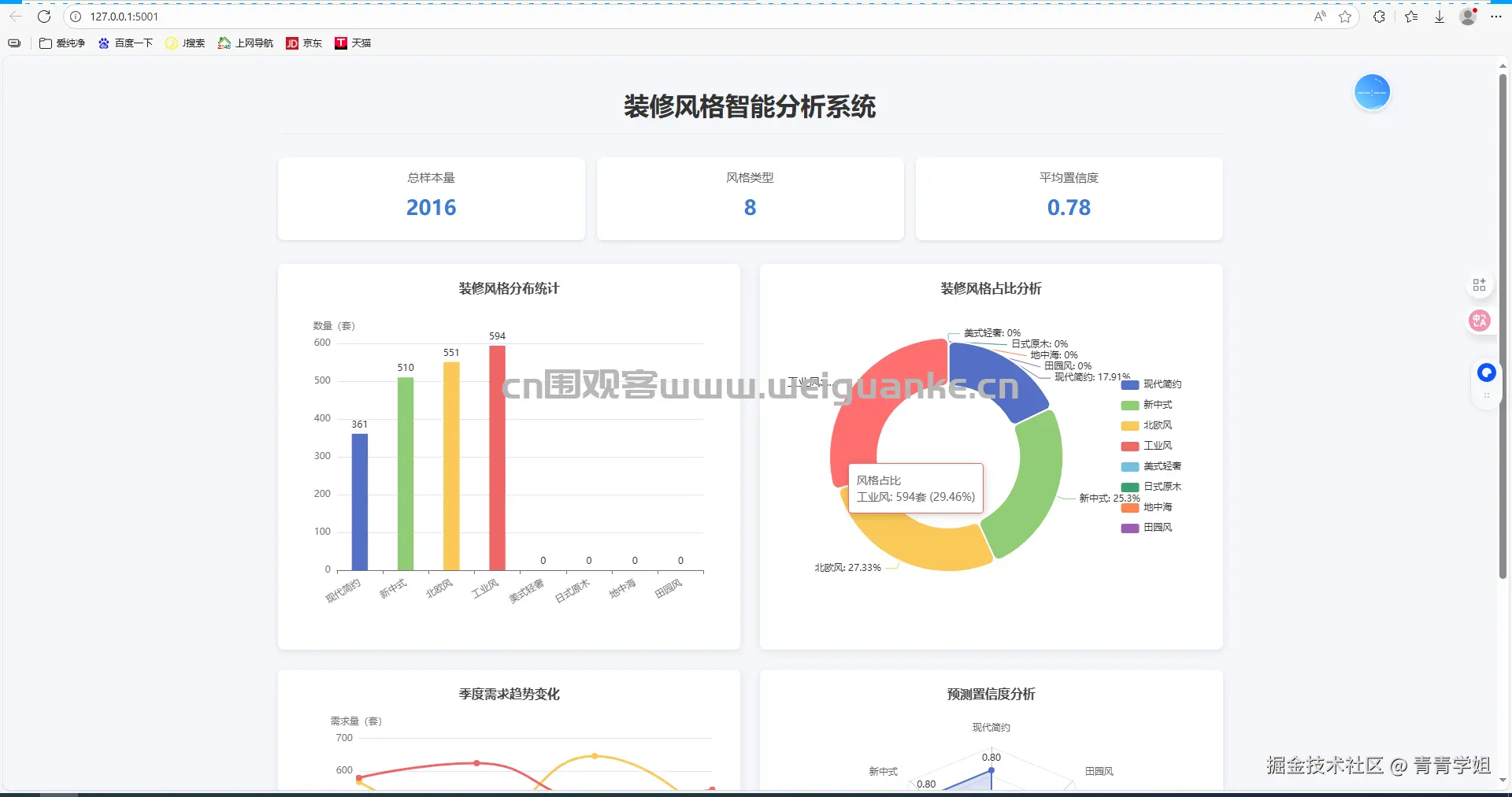
Task: Open the browser profile avatar
Action: click(1468, 17)
